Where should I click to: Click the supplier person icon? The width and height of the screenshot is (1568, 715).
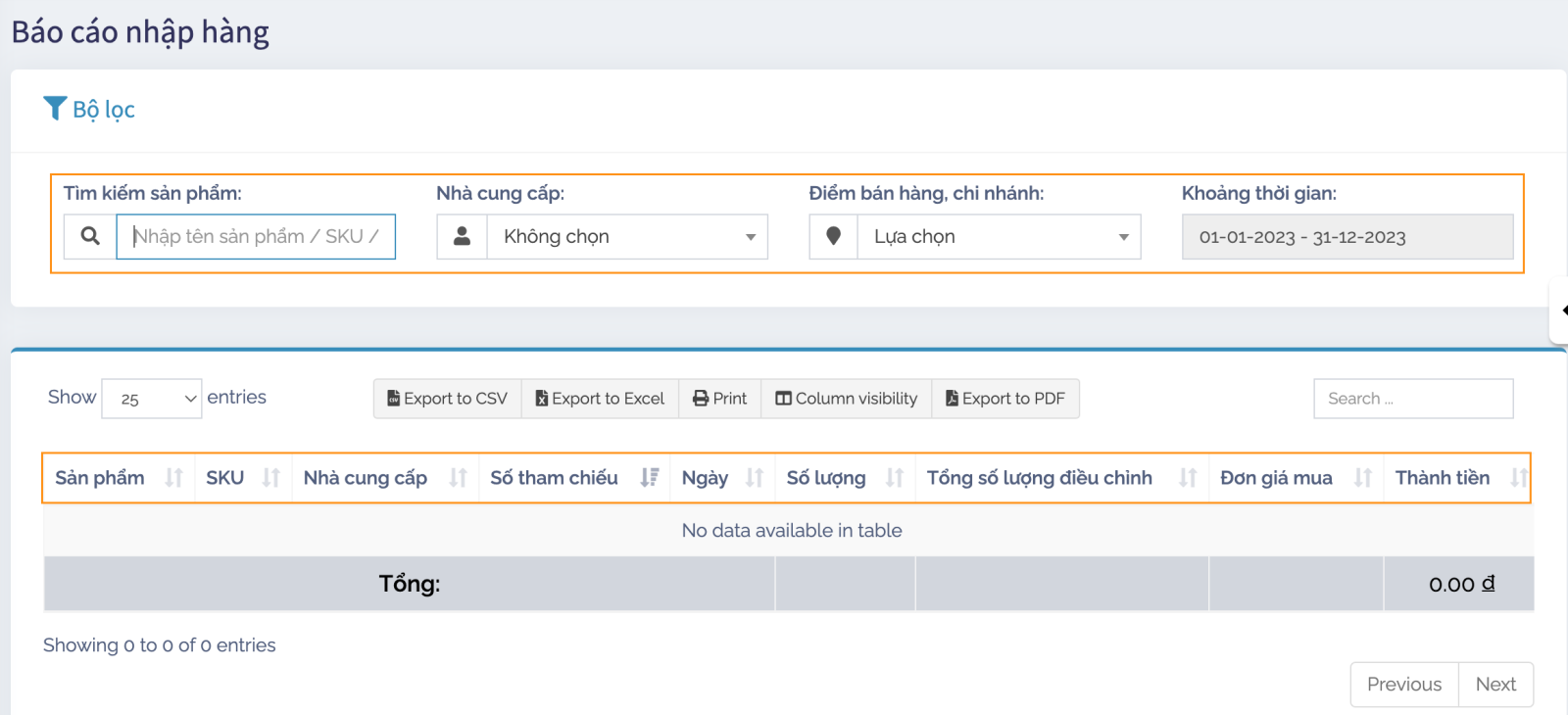tap(463, 237)
